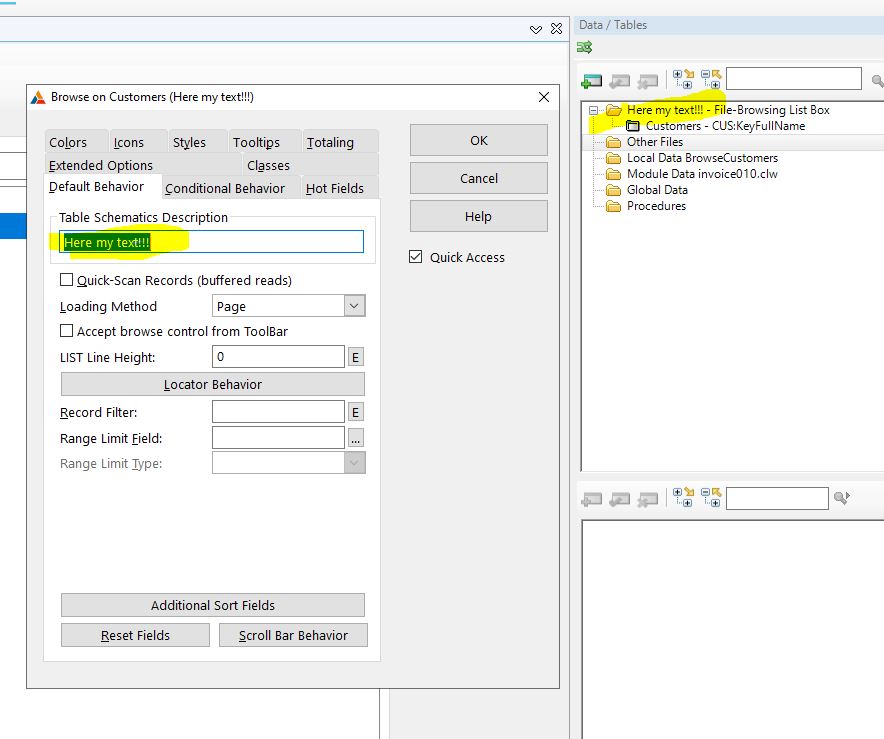The height and width of the screenshot is (739, 884).
Task: Open the Loading Method dropdown
Action: (354, 306)
